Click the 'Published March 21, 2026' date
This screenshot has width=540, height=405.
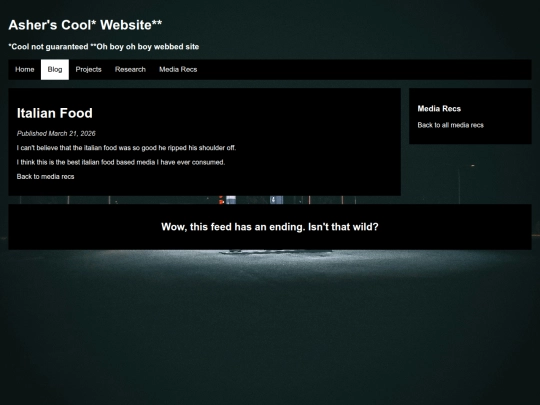pyautogui.click(x=56, y=134)
